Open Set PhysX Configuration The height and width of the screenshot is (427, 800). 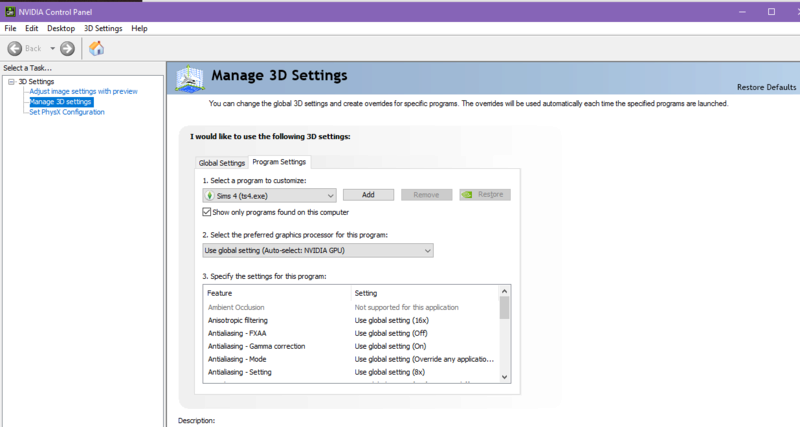[67, 112]
